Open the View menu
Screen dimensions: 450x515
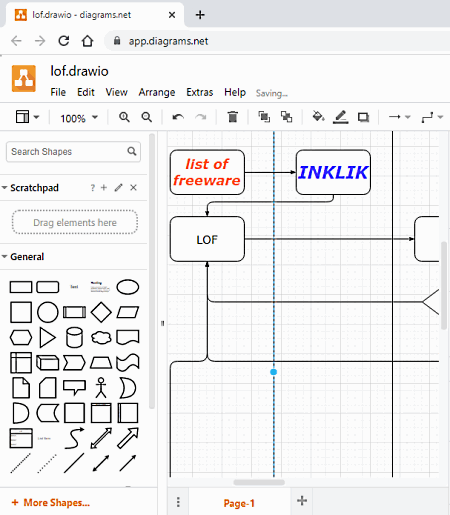116,92
